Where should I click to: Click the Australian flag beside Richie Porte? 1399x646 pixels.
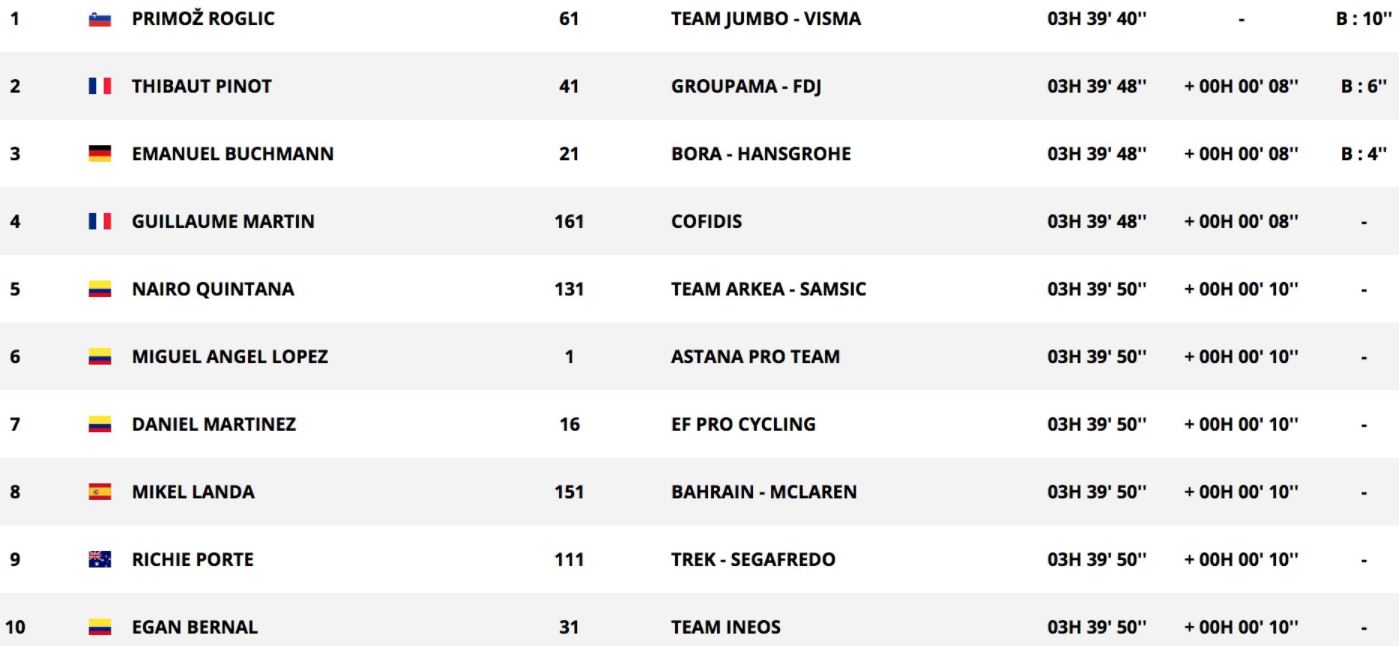coord(99,560)
